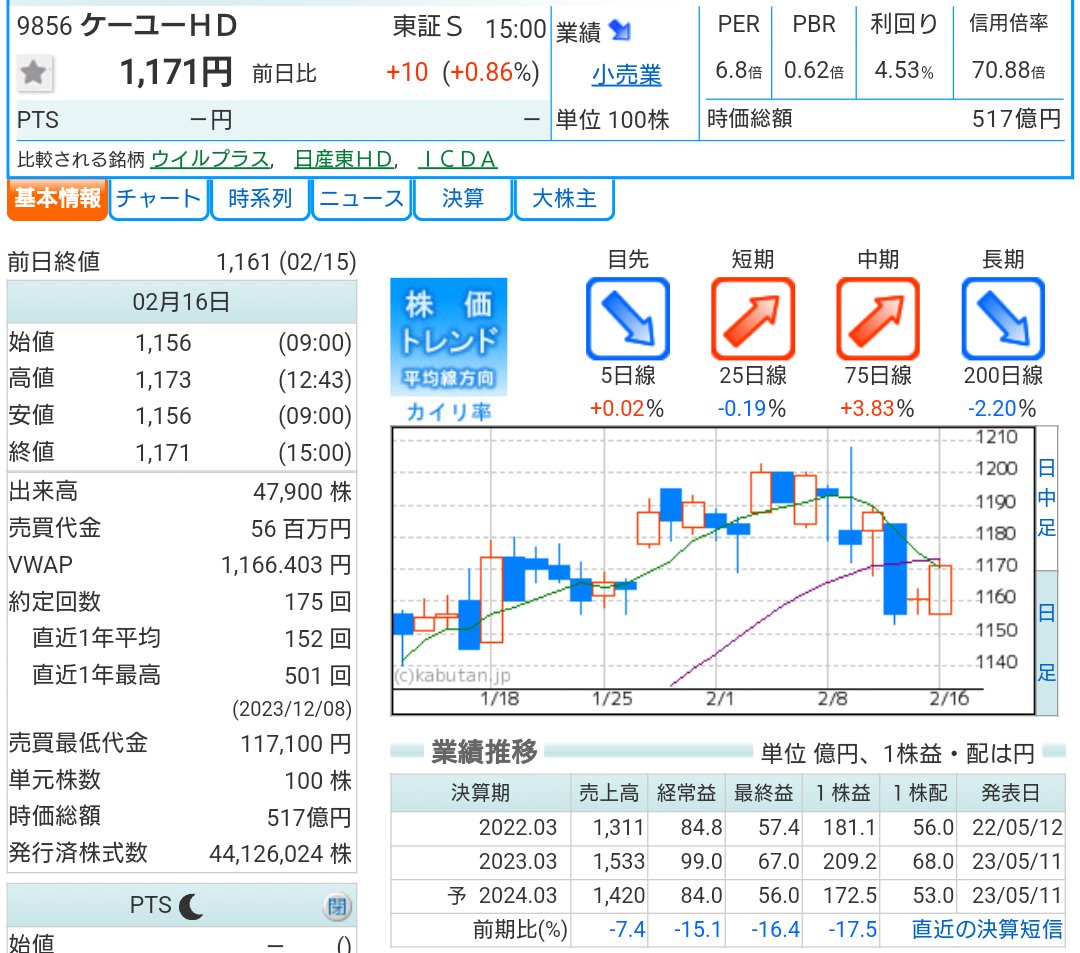This screenshot has width=1080, height=953.
Task: Open the ニュース tab
Action: (x=362, y=199)
